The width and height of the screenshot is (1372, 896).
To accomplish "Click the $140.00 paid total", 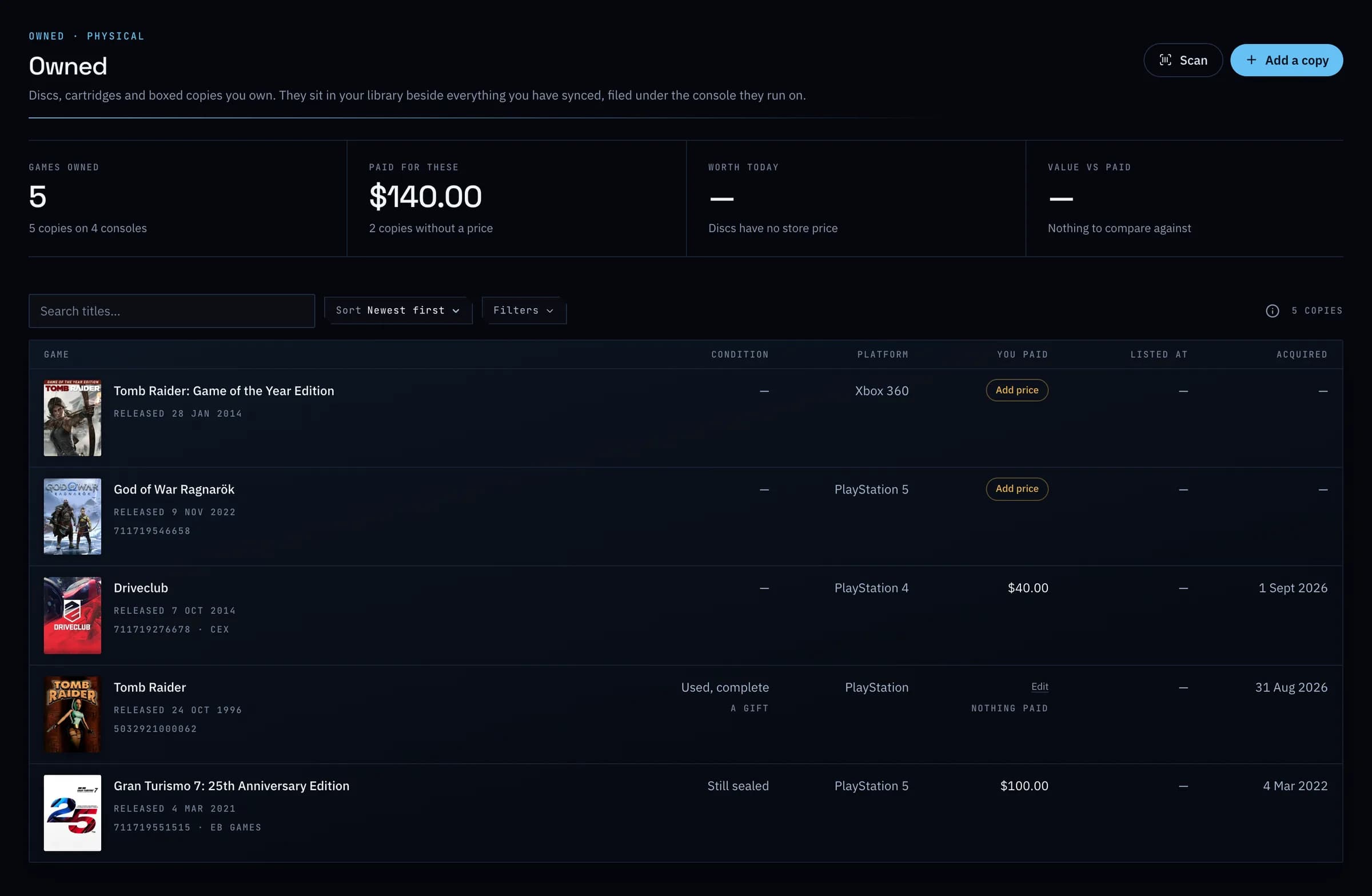I will click(425, 196).
